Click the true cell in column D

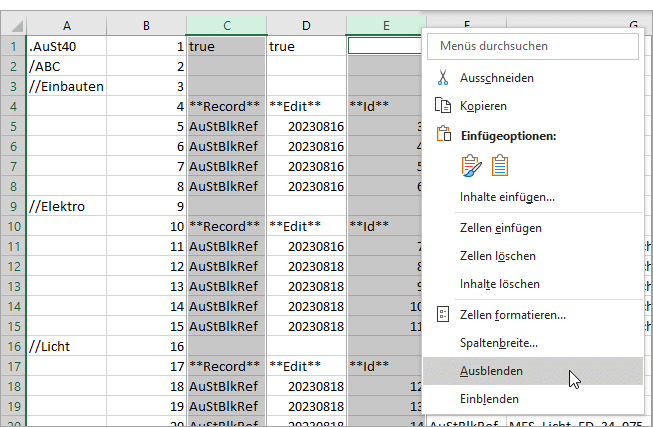[306, 46]
